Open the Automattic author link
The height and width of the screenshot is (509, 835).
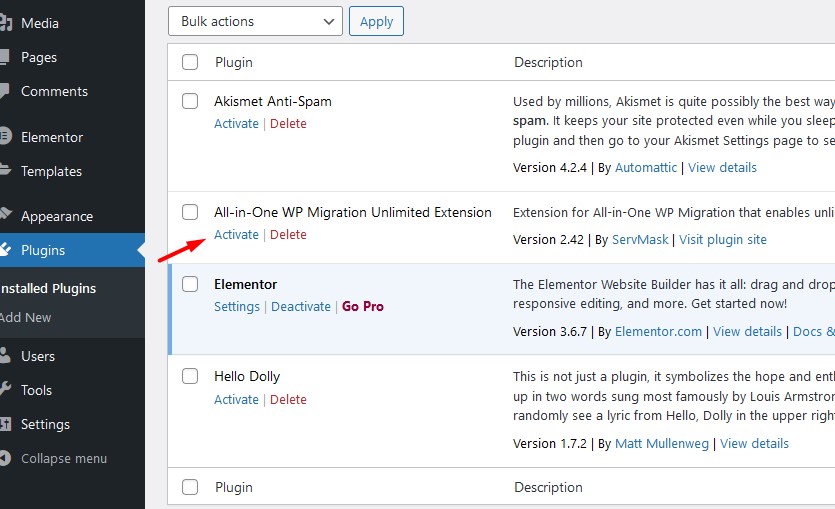pos(646,168)
